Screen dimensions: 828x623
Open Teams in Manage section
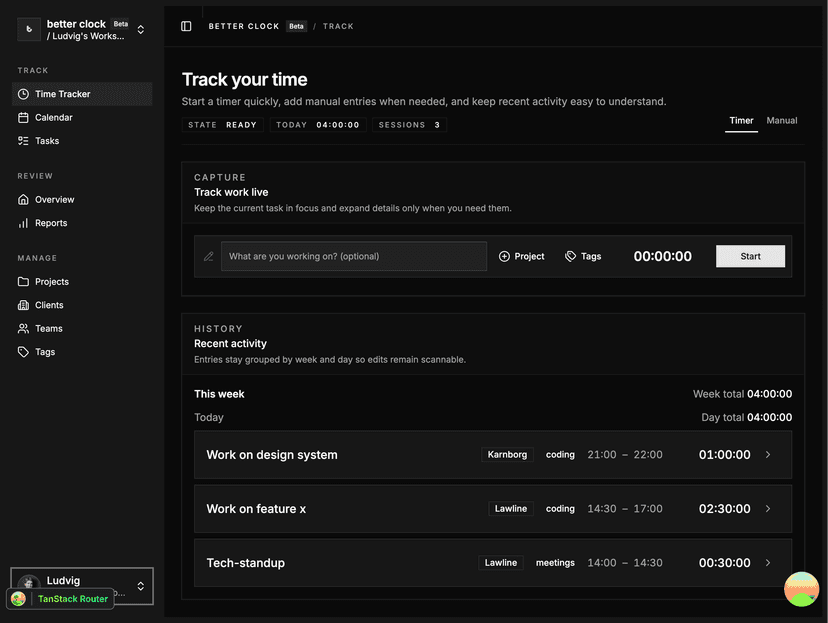pyautogui.click(x=48, y=328)
